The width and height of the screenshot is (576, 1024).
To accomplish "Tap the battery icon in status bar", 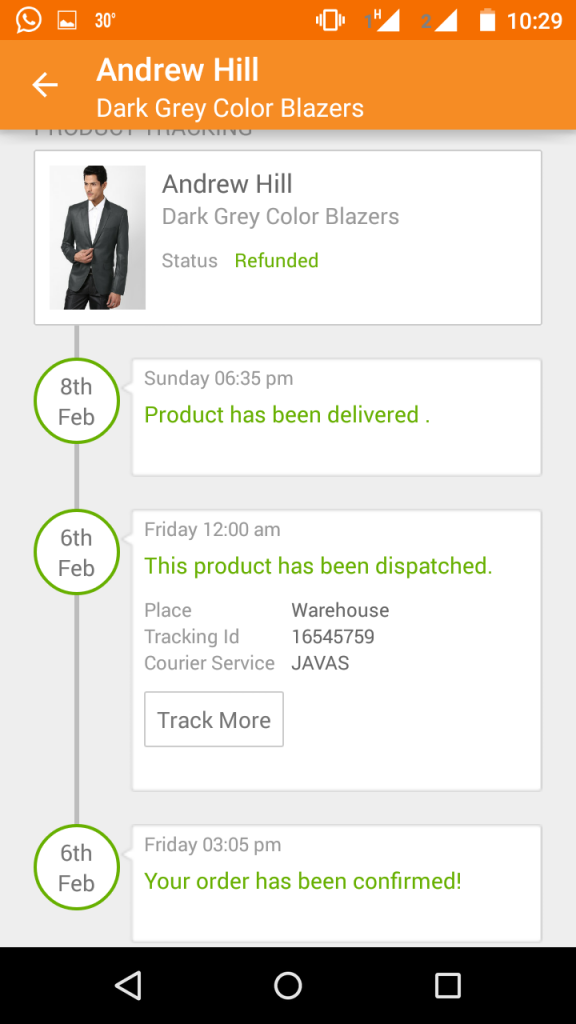I will [x=487, y=20].
